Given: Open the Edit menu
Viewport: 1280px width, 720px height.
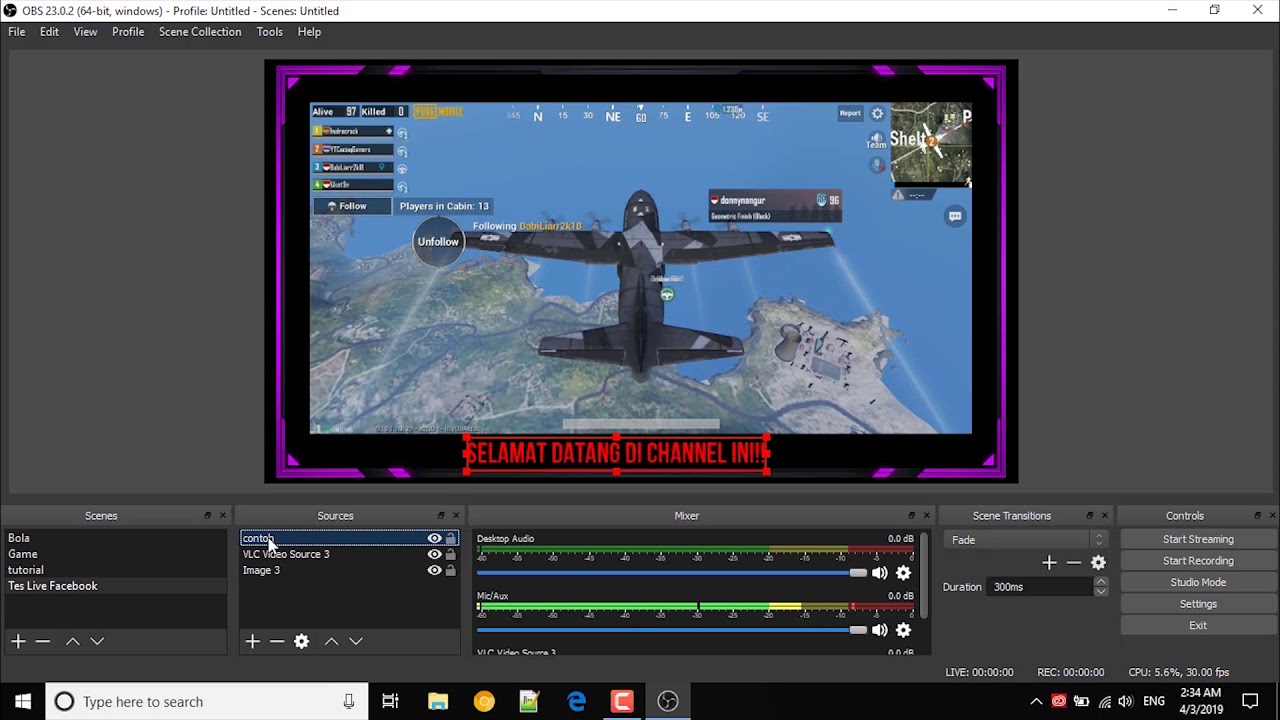Looking at the screenshot, I should point(49,32).
